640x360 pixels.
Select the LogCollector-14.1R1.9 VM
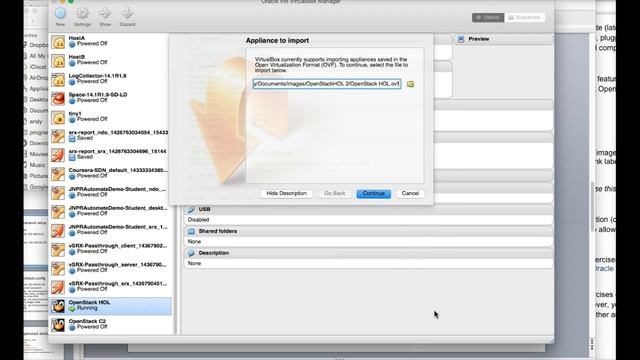[110, 80]
